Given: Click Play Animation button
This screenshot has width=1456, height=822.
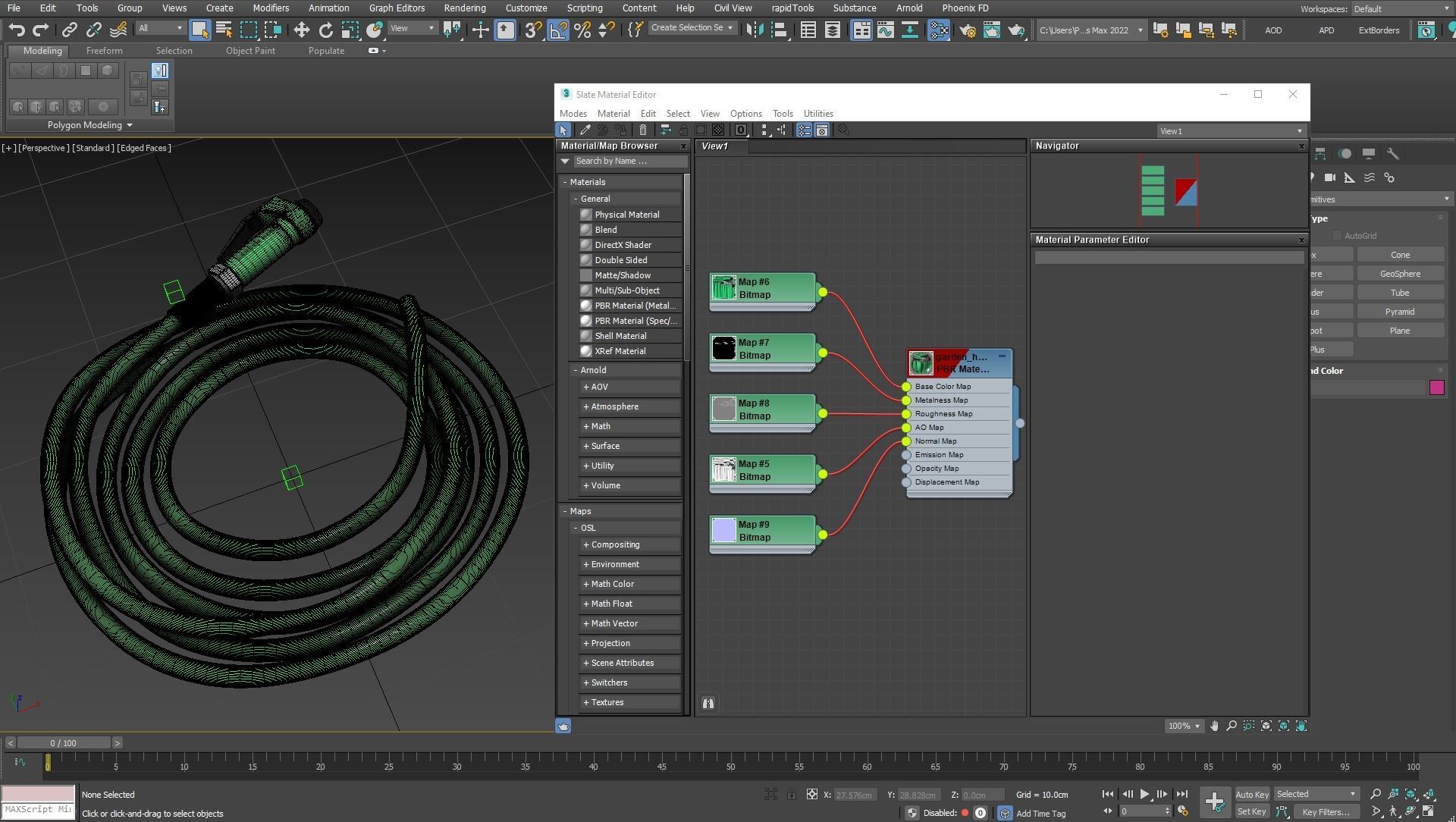Looking at the screenshot, I should (x=1144, y=794).
